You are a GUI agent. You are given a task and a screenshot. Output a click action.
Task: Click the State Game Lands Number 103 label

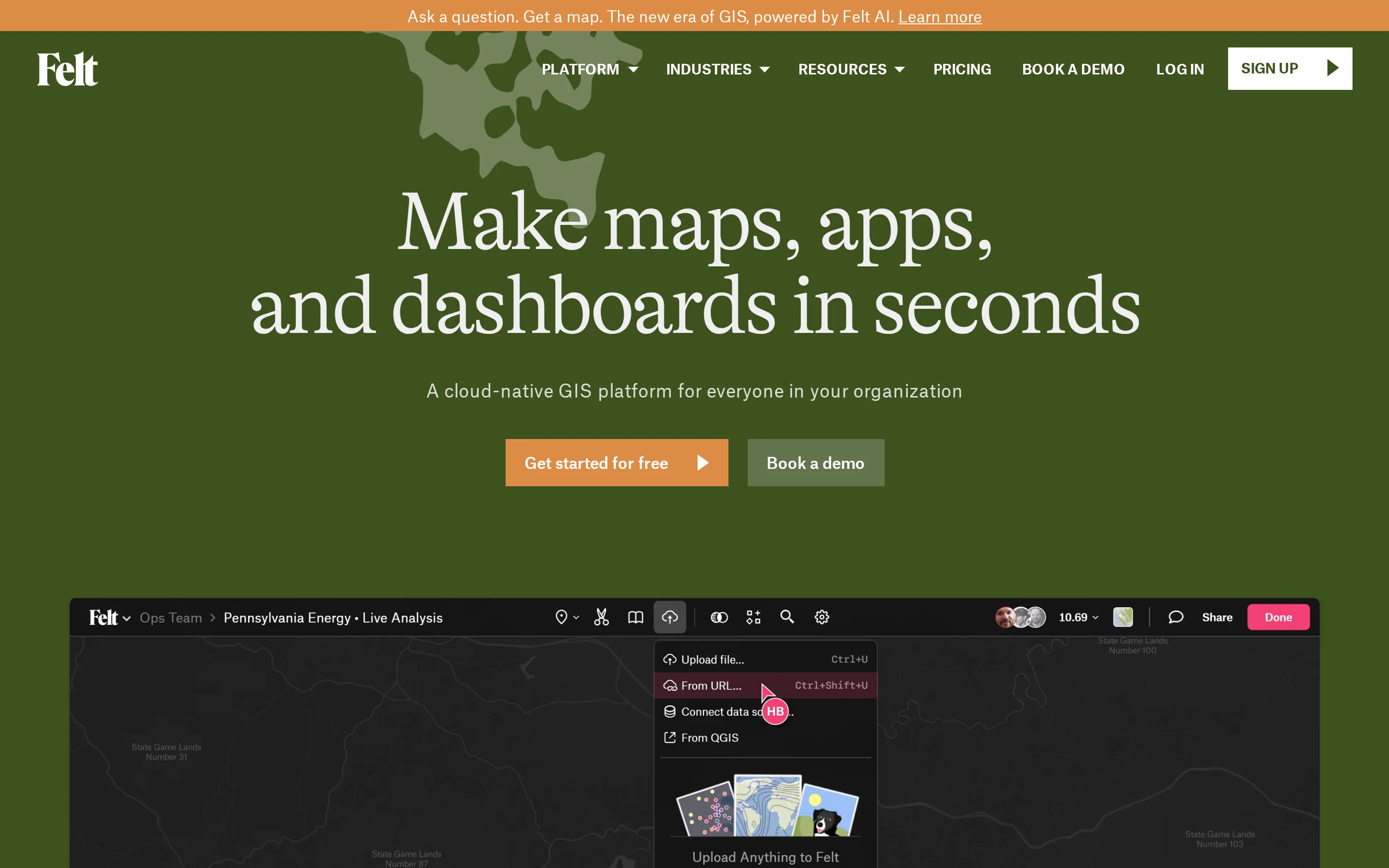(1220, 839)
